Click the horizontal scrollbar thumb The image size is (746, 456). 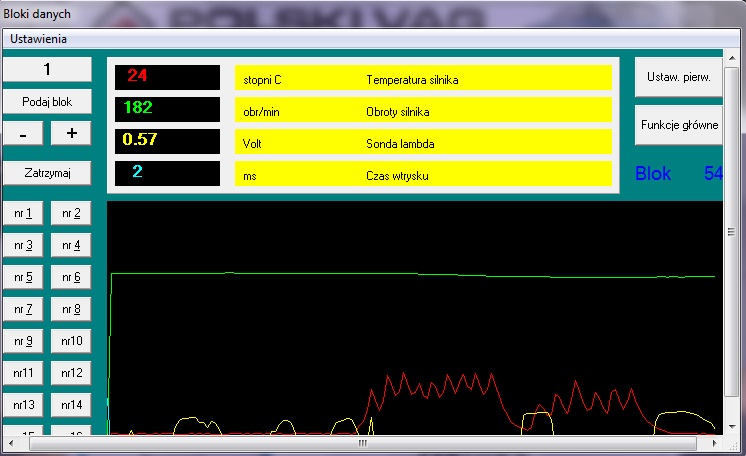coord(364,442)
